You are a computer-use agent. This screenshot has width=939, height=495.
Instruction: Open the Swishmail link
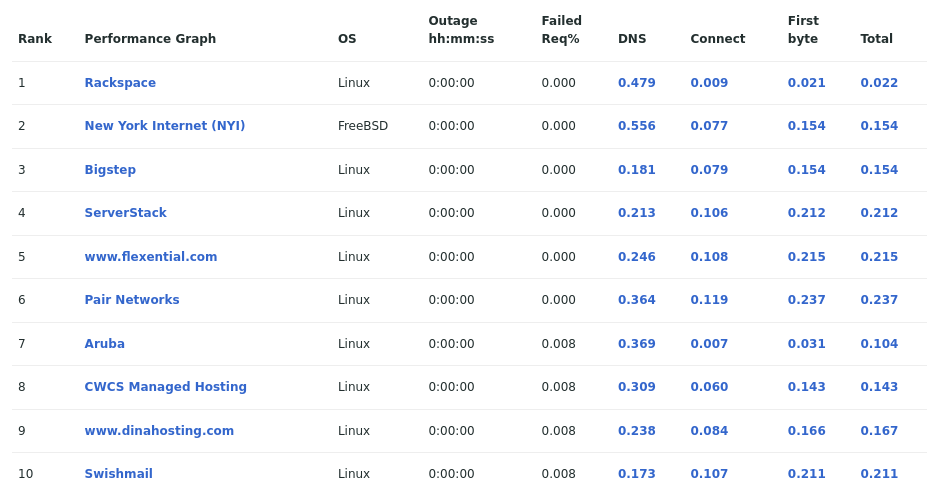click(119, 473)
